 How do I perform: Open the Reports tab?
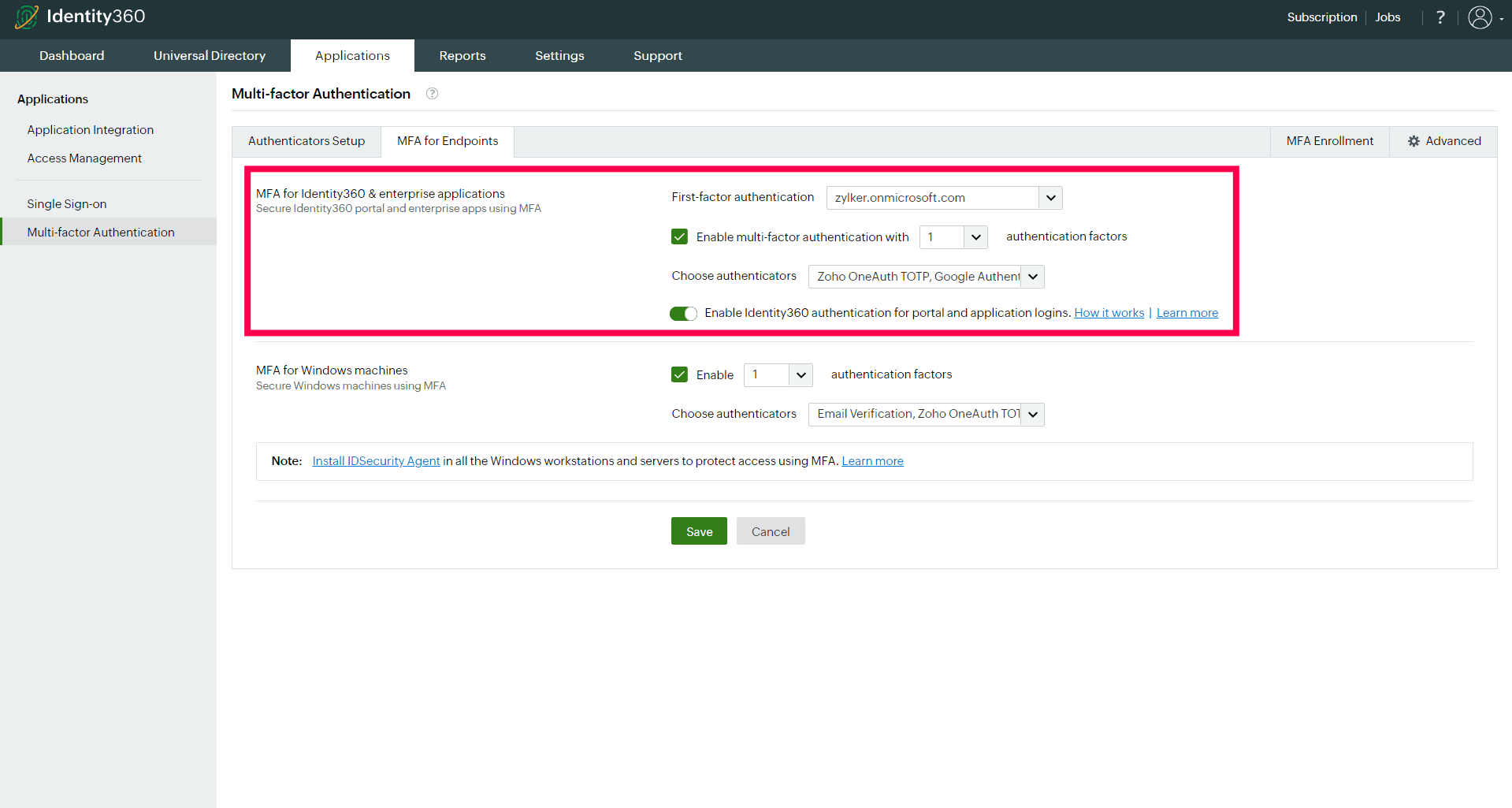click(463, 56)
